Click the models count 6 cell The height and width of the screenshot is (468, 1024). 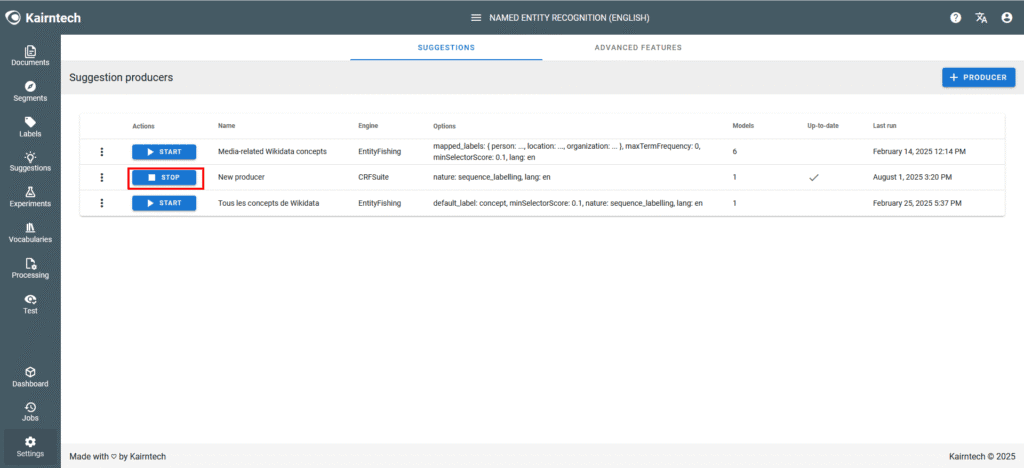[735, 151]
